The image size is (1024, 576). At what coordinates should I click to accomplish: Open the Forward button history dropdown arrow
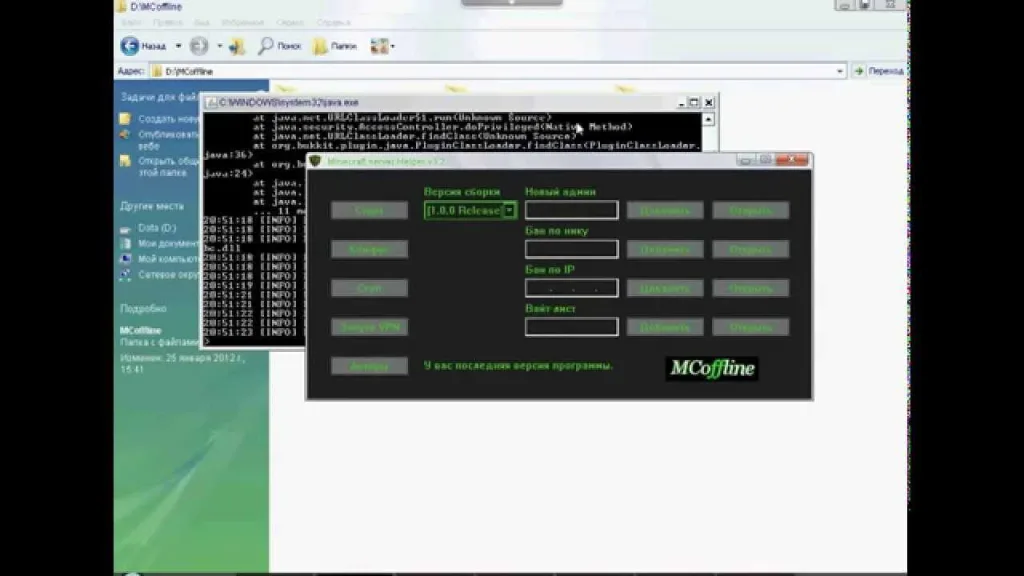219,46
